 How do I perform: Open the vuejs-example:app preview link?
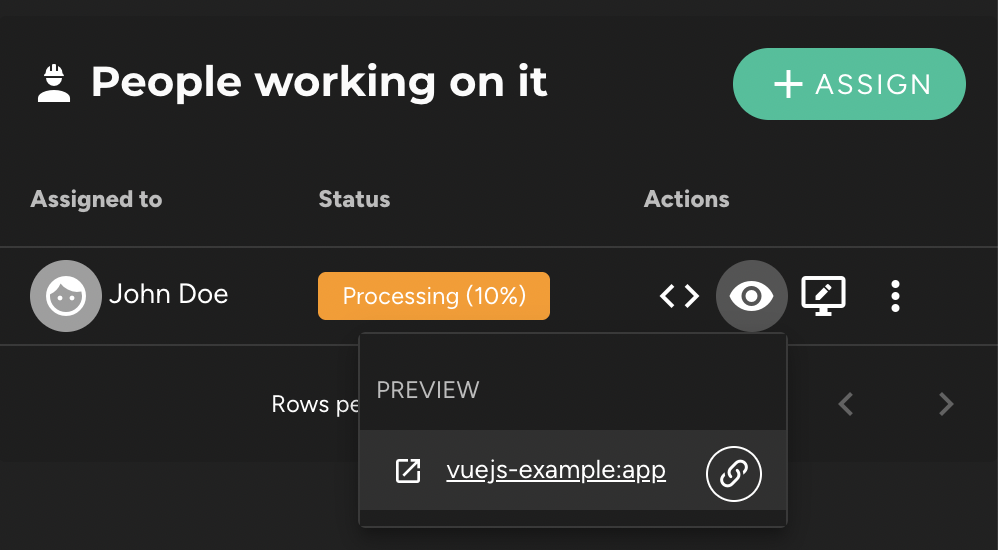(x=556, y=471)
